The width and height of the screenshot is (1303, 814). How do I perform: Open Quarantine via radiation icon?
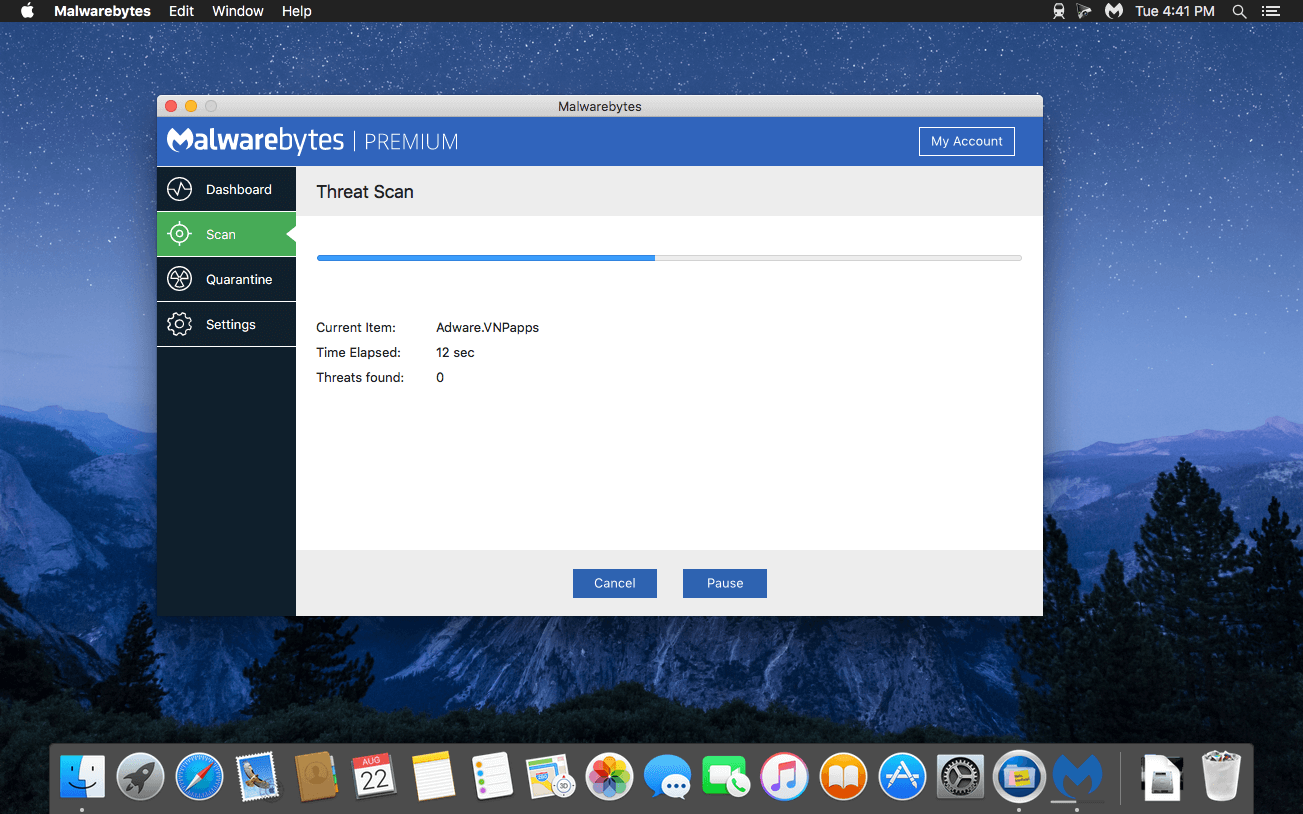(179, 279)
